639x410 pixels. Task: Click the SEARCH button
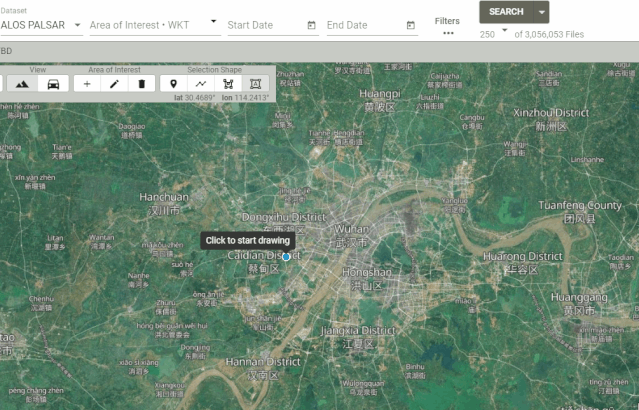(506, 12)
